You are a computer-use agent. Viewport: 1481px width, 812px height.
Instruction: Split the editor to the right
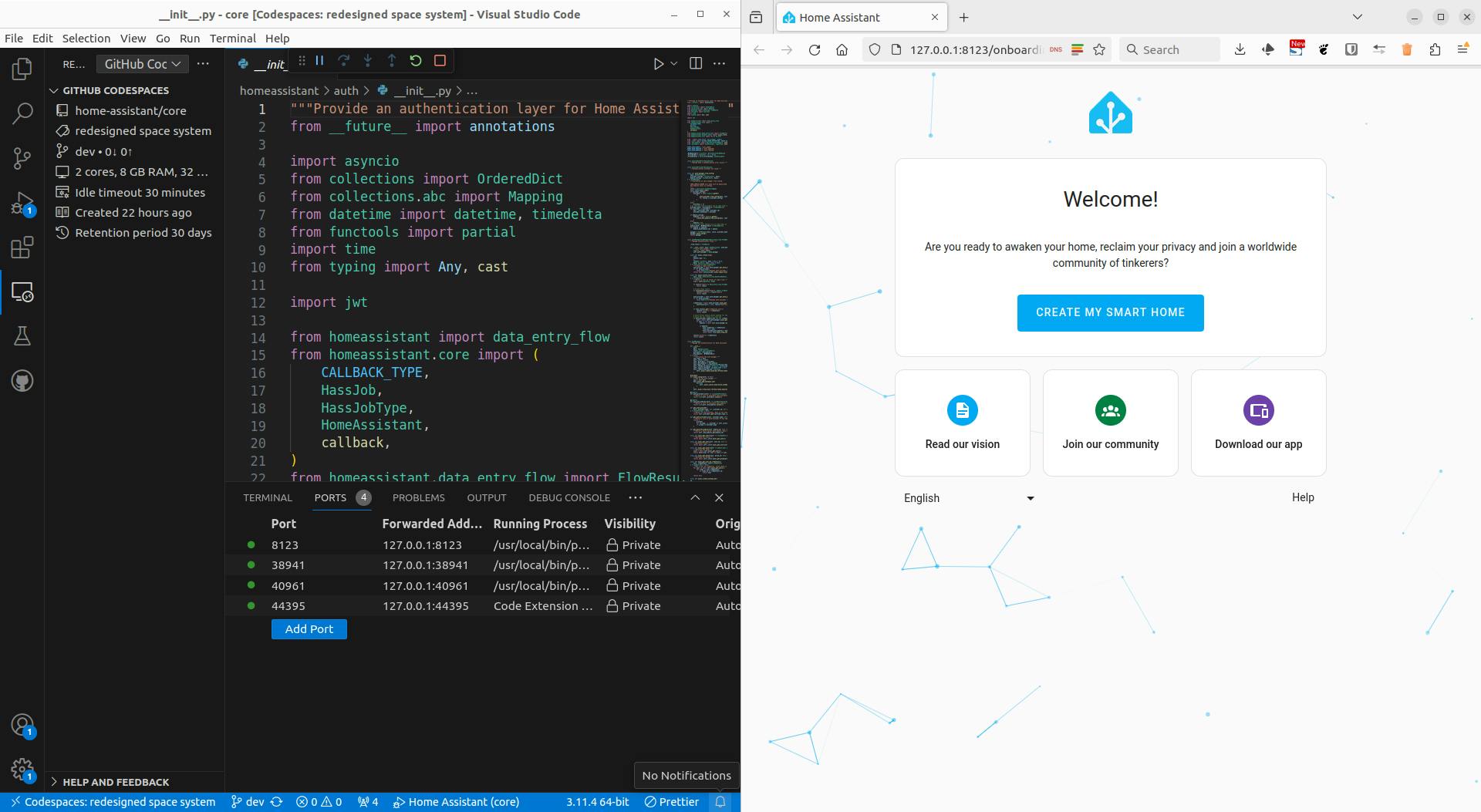696,63
